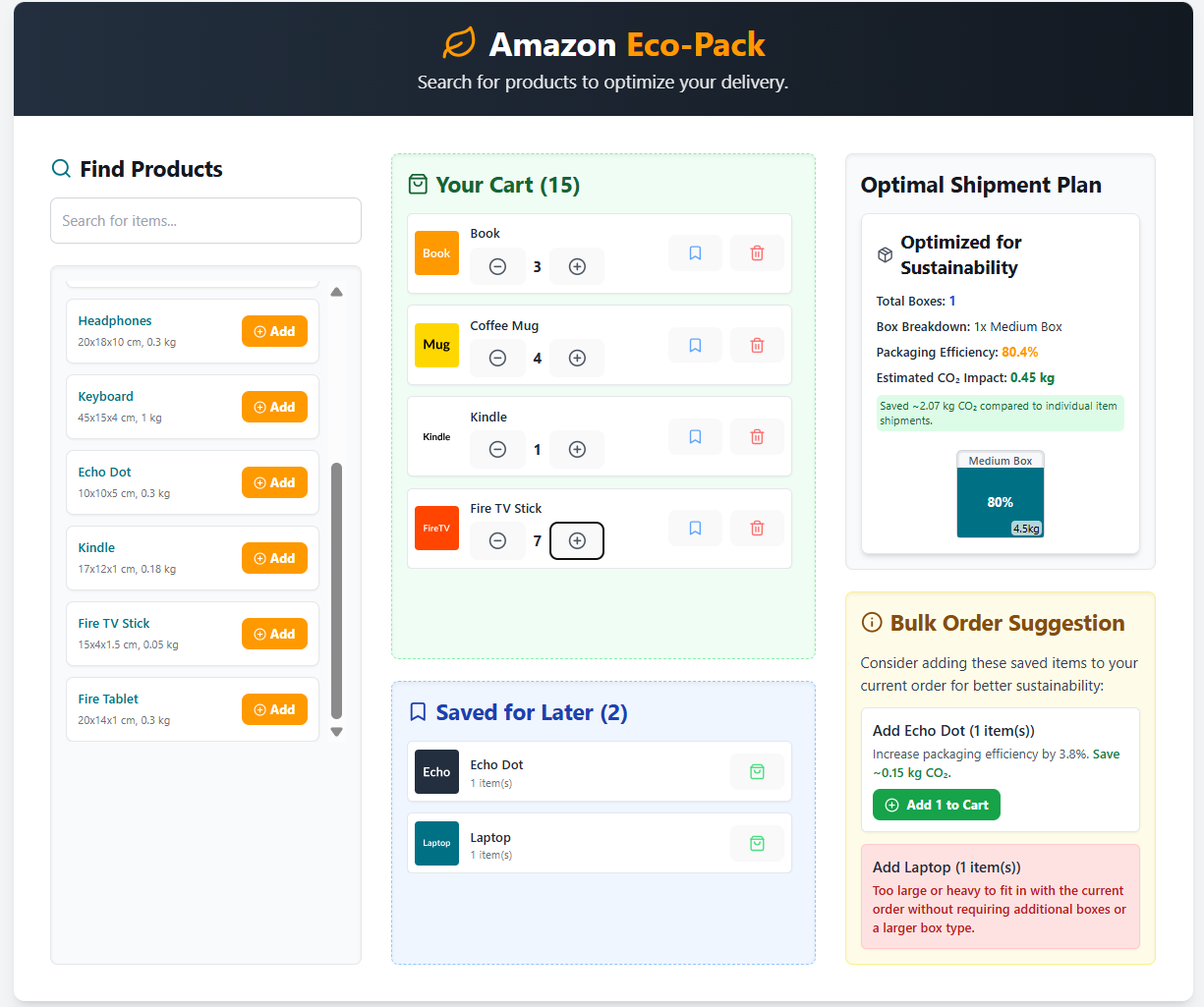
Task: Click Total Boxes: 1 text
Action: 916,302
